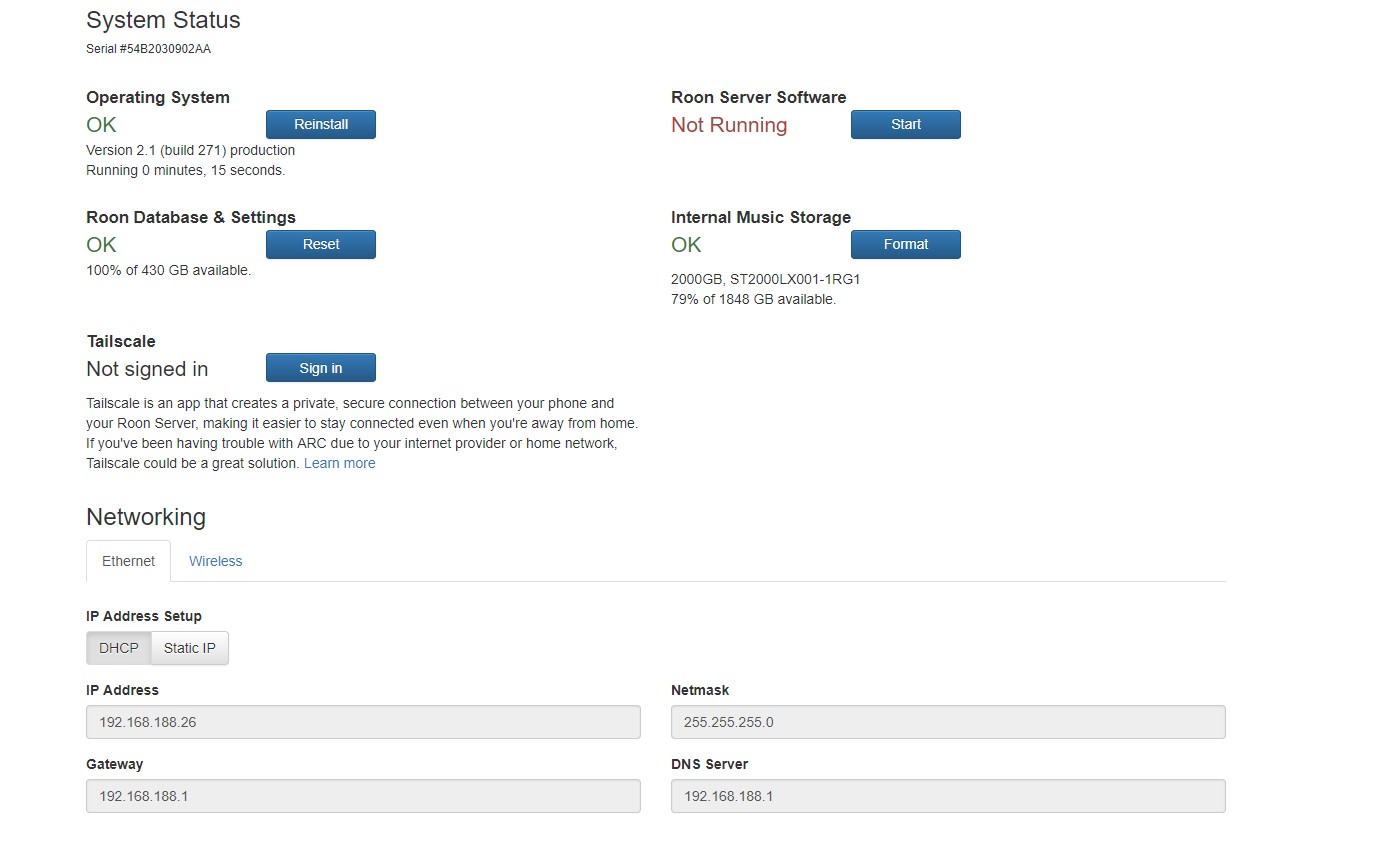Click the Networking section heading
The width and height of the screenshot is (1384, 843).
[x=146, y=517]
